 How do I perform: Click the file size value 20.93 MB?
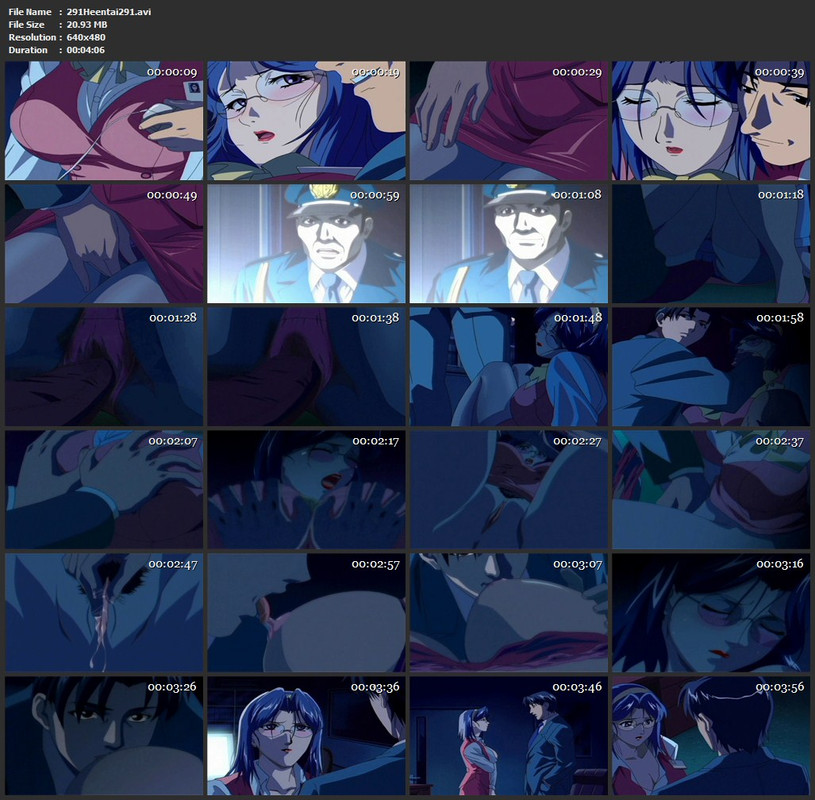pyautogui.click(x=87, y=24)
